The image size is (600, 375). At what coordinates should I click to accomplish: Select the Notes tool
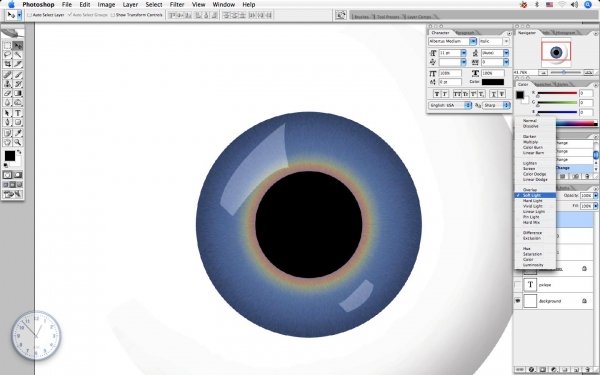7,133
